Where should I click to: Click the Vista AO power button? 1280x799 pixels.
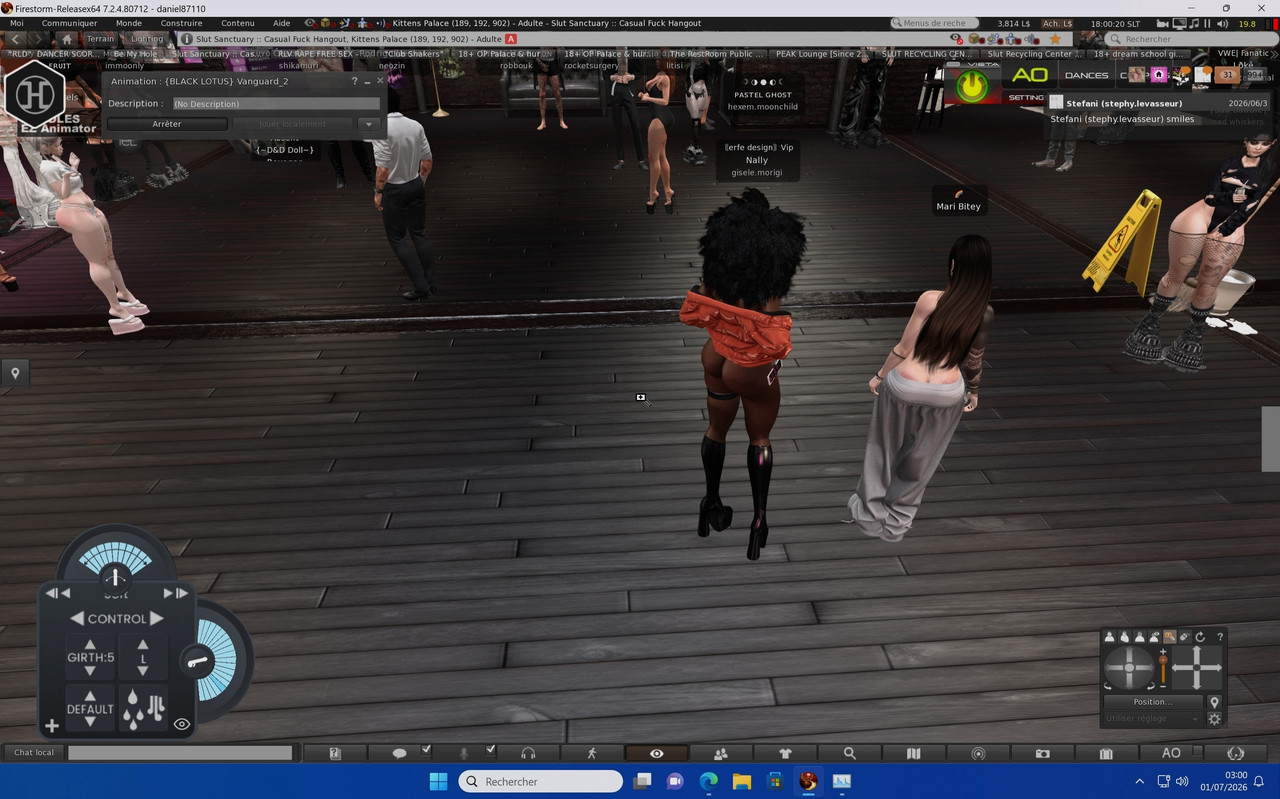point(971,86)
